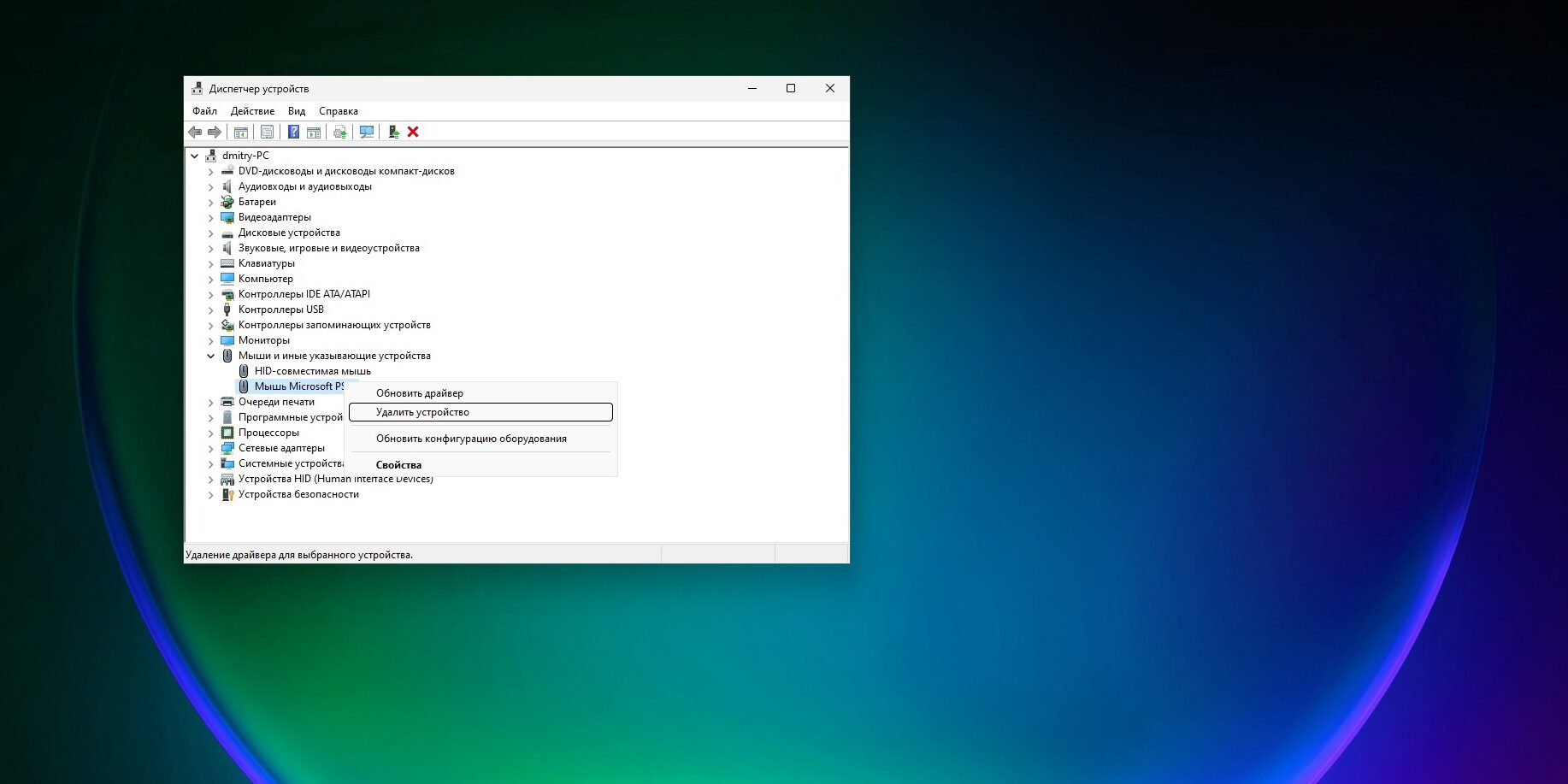Viewport: 1568px width, 784px height.
Task: Collapse the dmitry-PC root node
Action: [195, 156]
